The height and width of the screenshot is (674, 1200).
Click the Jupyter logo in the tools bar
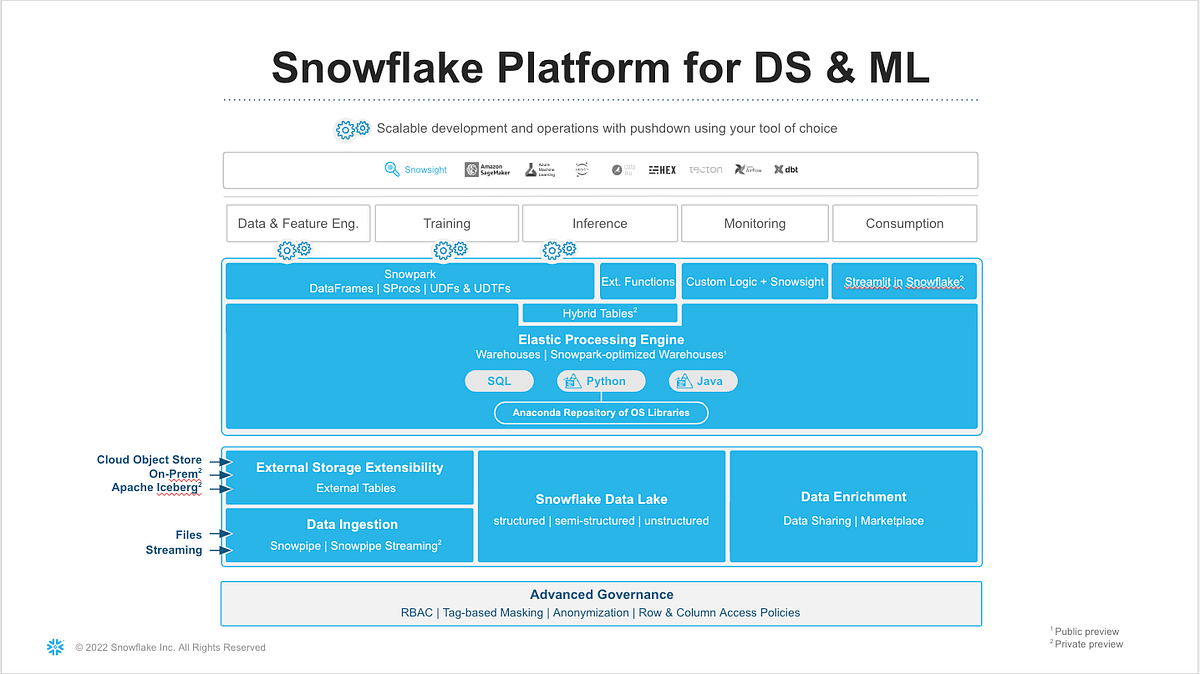tap(581, 169)
